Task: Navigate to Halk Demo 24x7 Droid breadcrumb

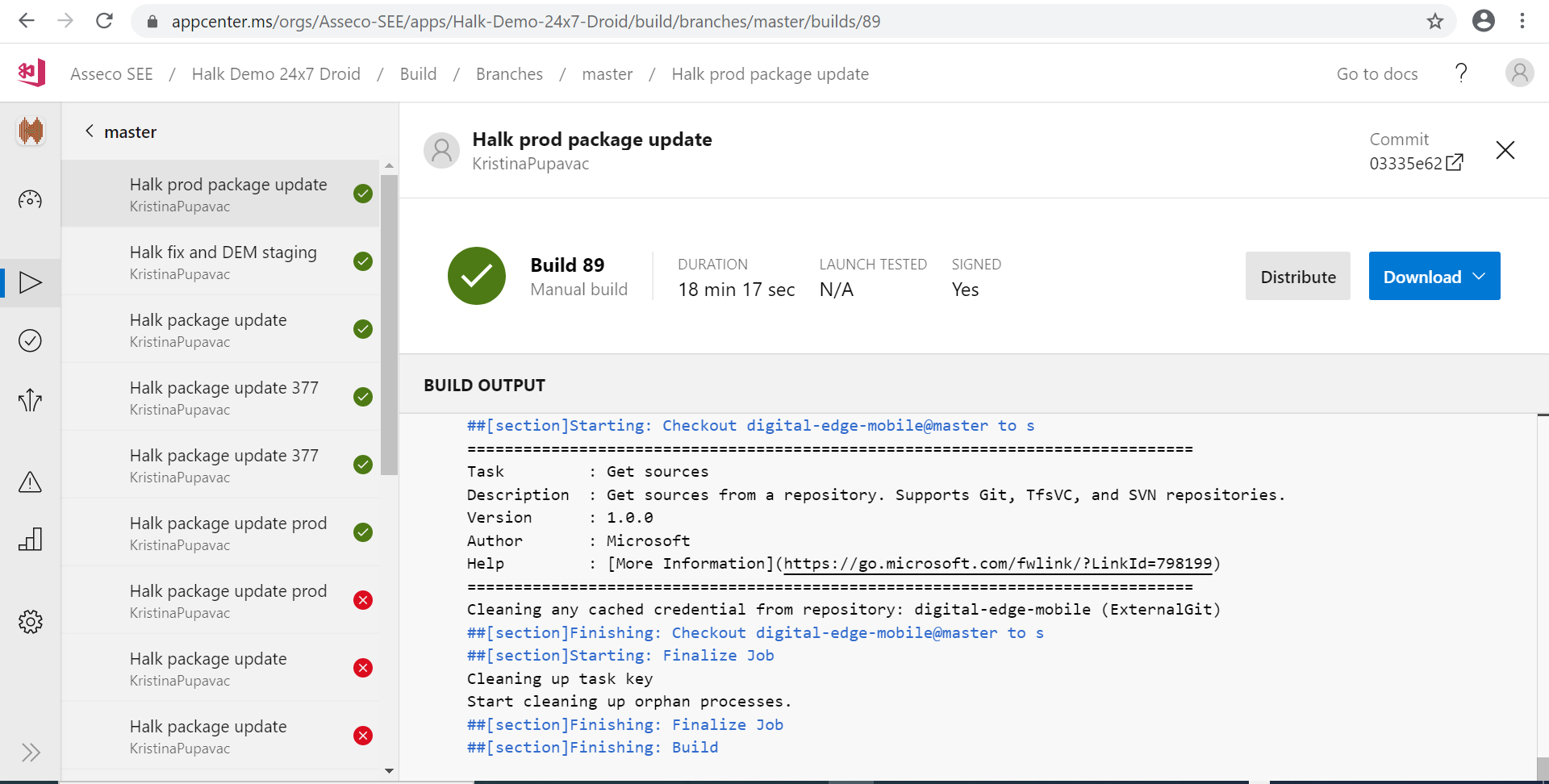Action: (276, 73)
